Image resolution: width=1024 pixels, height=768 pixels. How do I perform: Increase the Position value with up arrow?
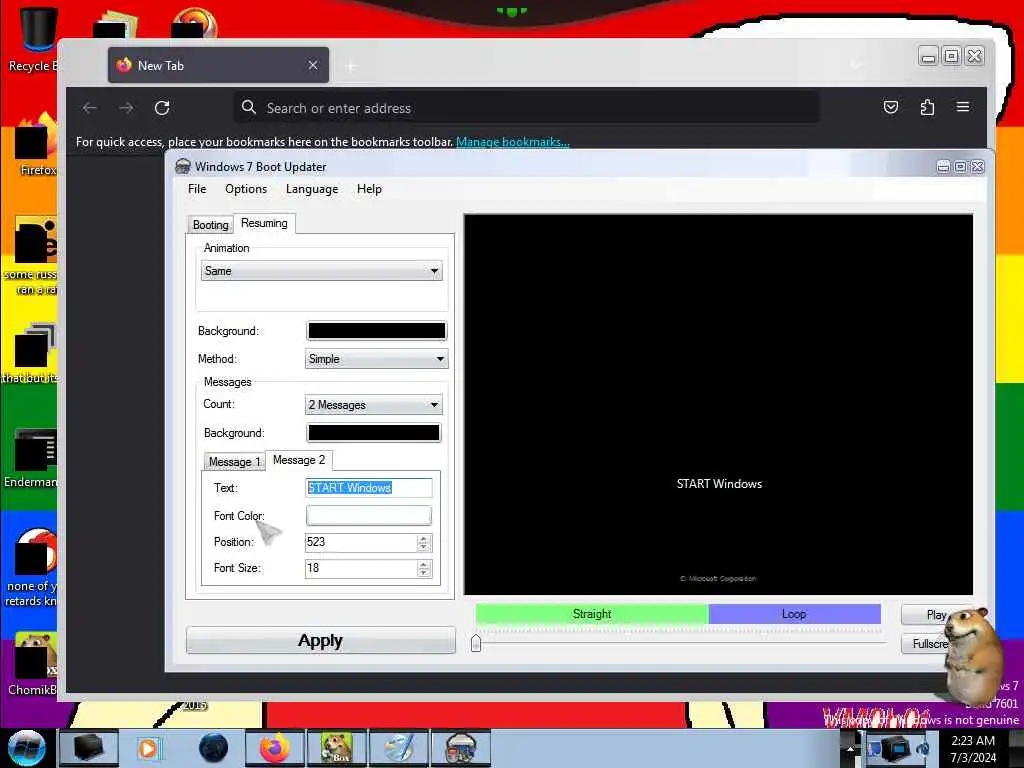[x=424, y=538]
